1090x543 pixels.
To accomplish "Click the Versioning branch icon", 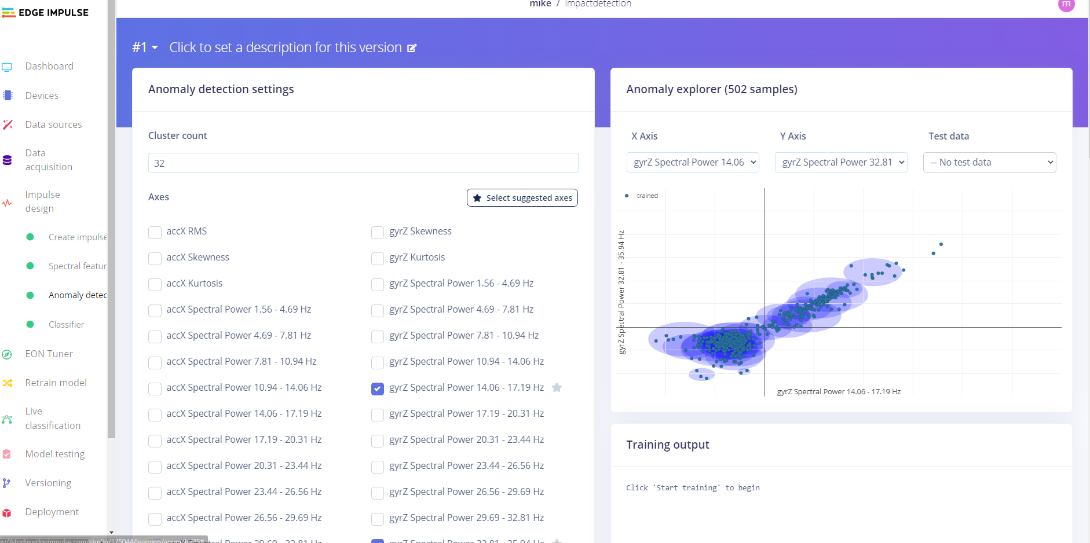I will pos(7,483).
